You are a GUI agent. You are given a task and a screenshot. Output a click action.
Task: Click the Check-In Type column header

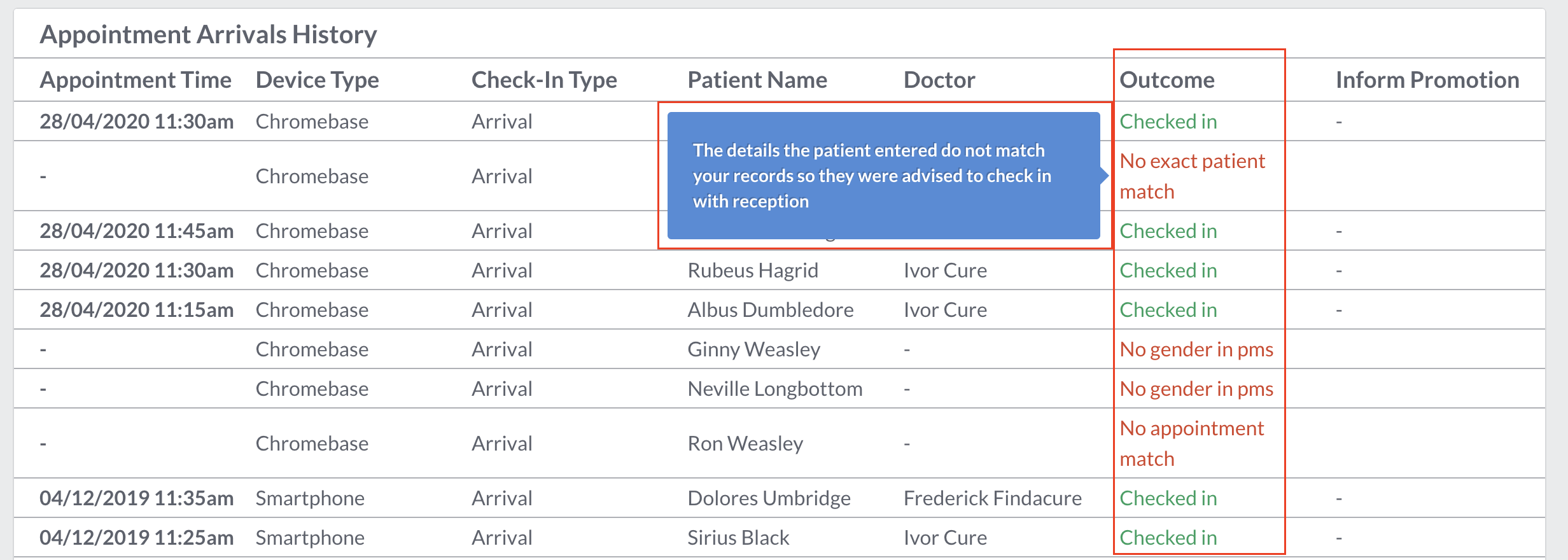click(x=544, y=80)
